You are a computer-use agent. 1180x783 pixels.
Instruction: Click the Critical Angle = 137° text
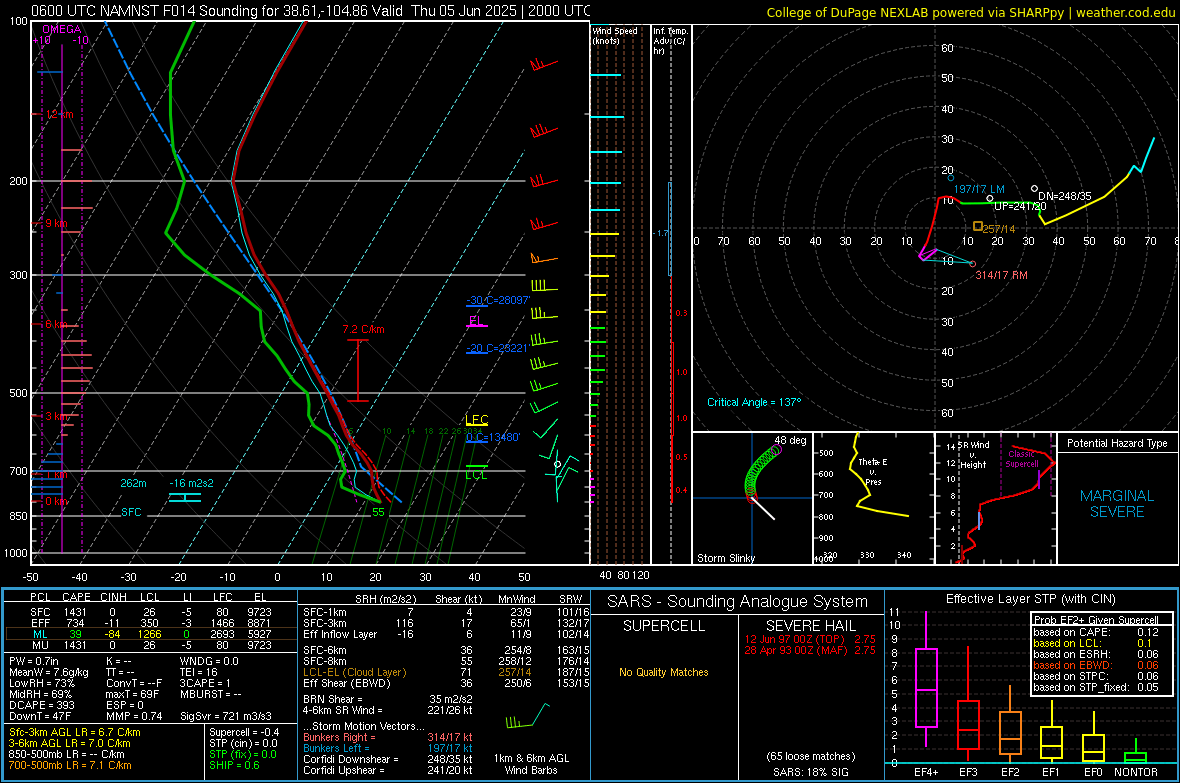(x=754, y=402)
